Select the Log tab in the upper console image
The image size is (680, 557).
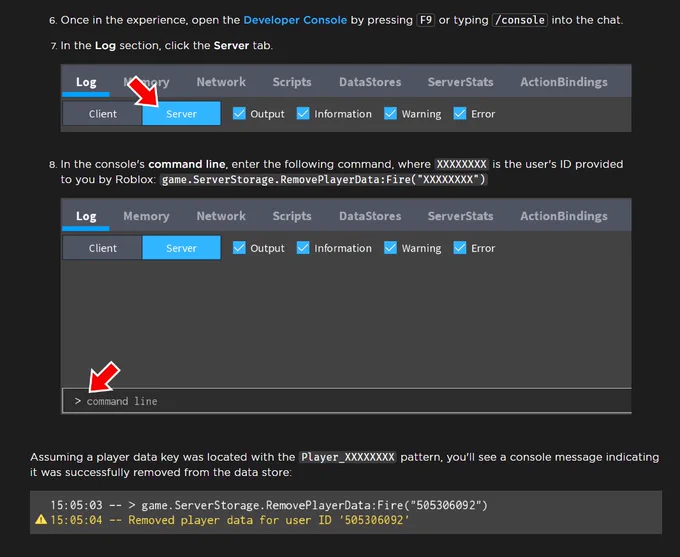[86, 82]
